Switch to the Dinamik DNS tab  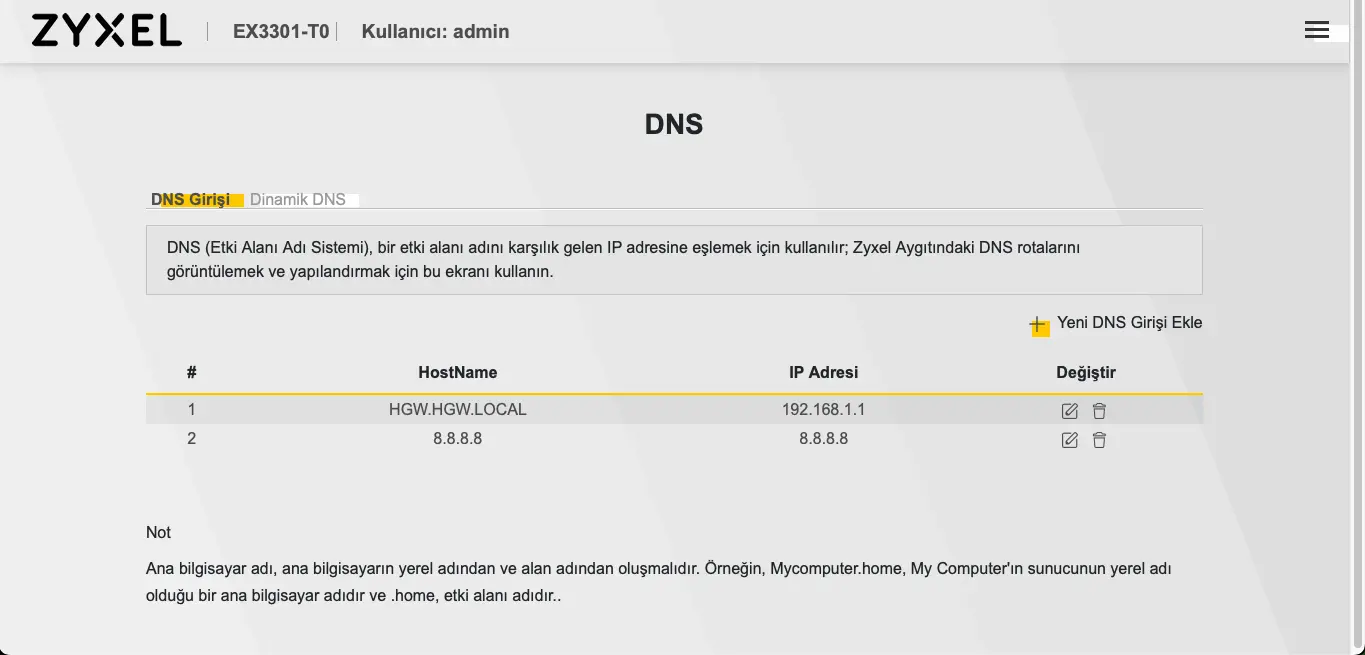[298, 199]
